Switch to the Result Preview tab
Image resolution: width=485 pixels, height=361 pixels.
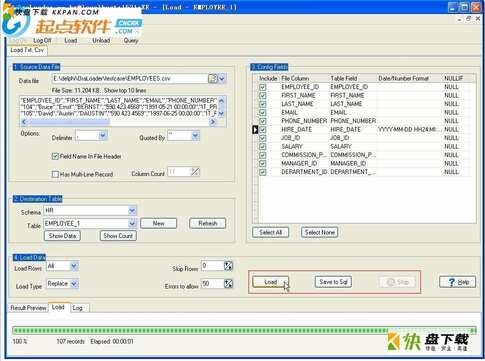(28, 308)
